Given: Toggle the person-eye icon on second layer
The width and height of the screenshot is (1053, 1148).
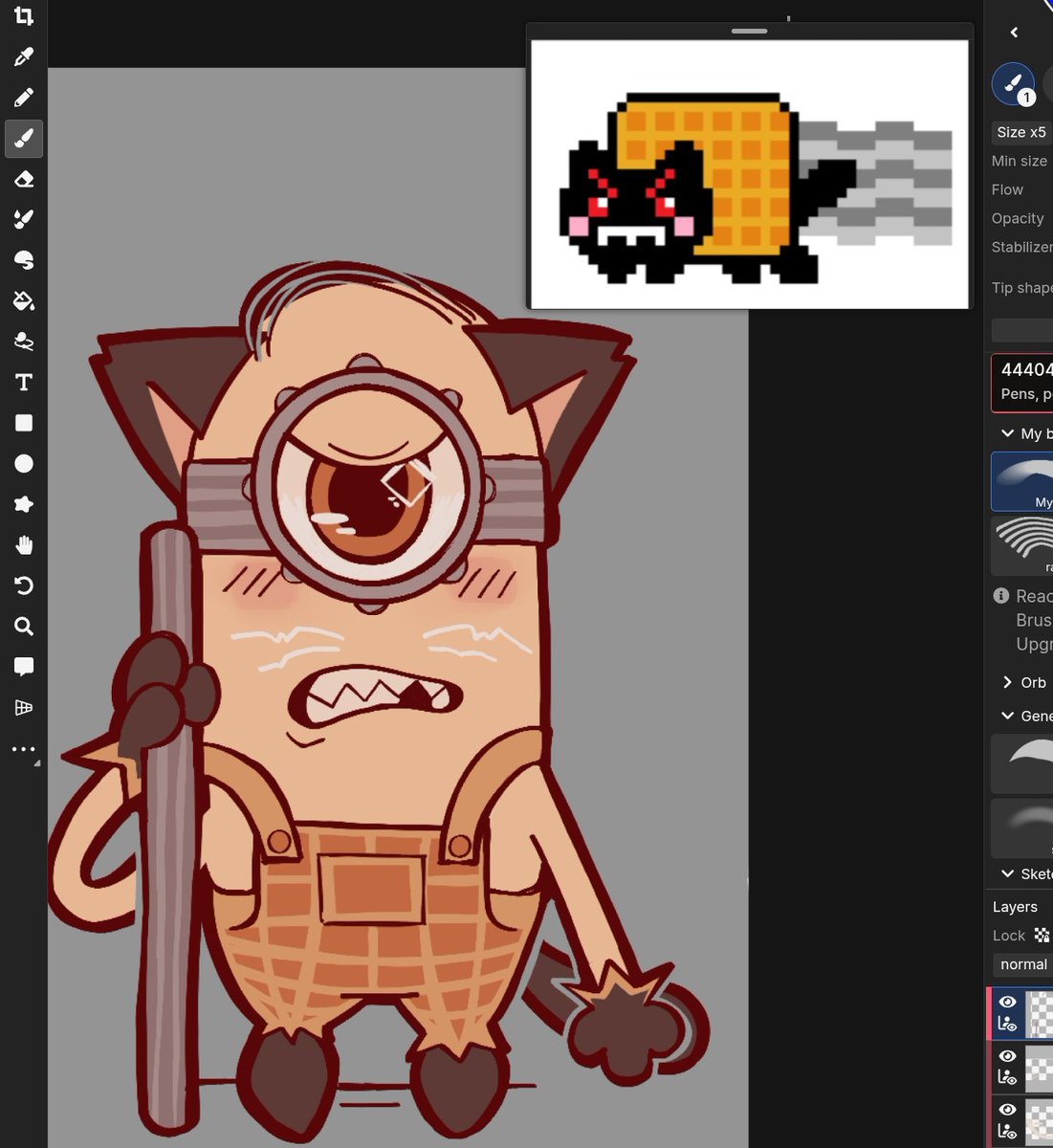Looking at the screenshot, I should (1007, 1077).
